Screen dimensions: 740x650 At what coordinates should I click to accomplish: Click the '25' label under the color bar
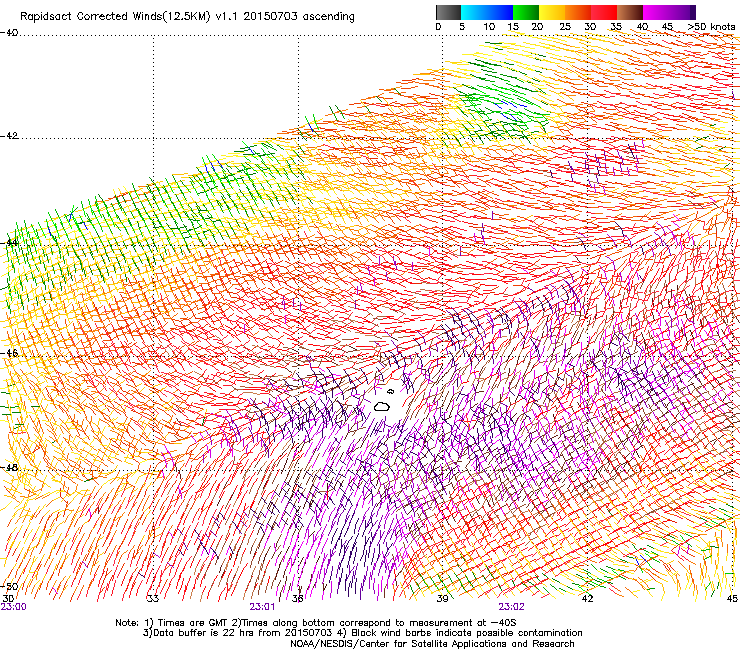pyautogui.click(x=564, y=27)
